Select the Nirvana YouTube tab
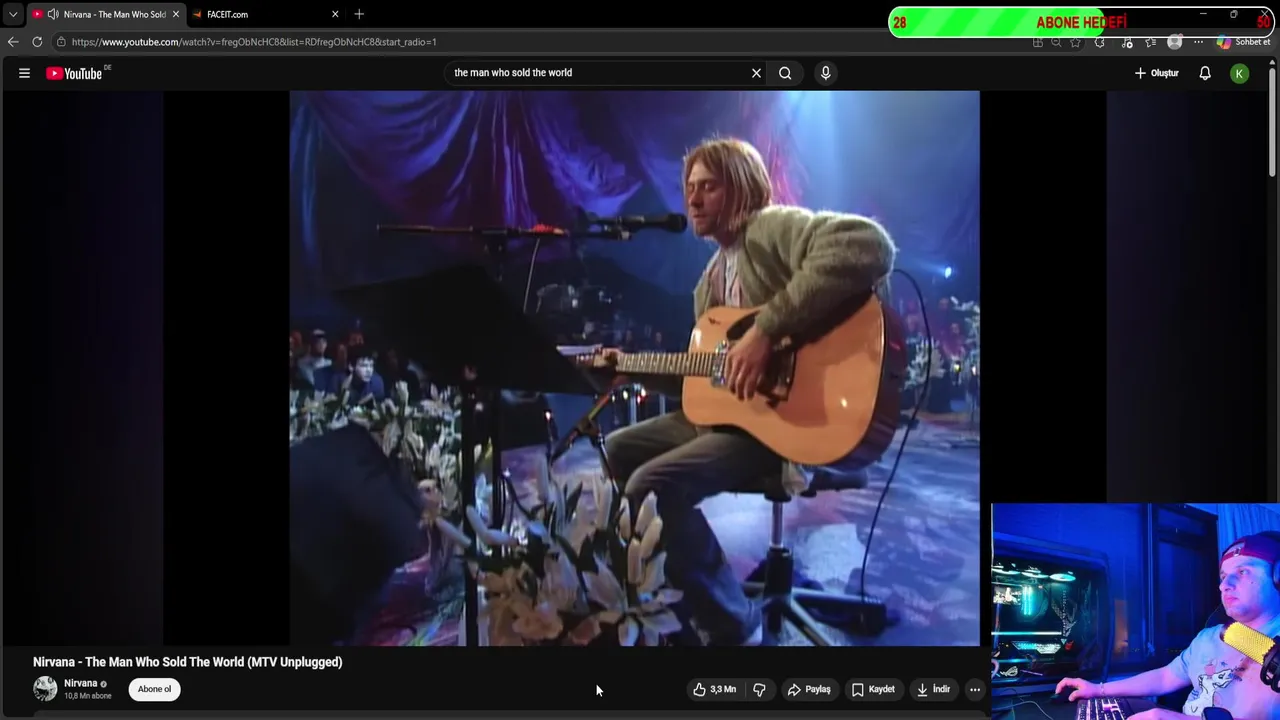Image resolution: width=1280 pixels, height=720 pixels. 105,14
